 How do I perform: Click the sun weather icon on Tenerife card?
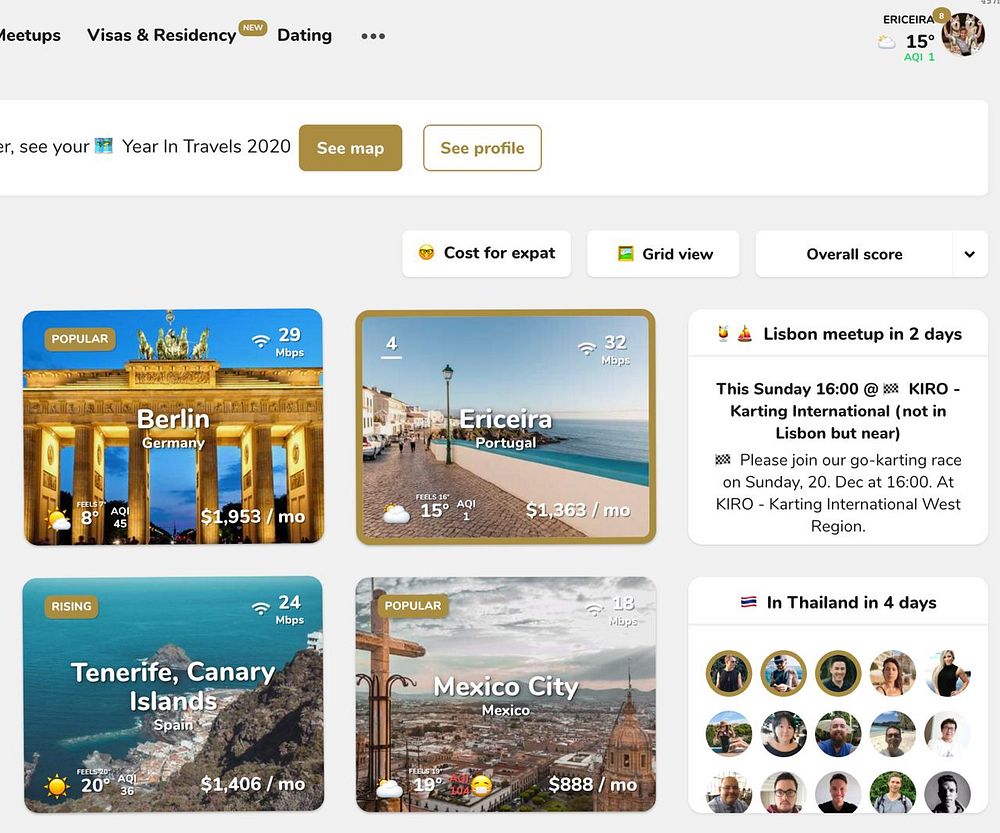click(57, 786)
